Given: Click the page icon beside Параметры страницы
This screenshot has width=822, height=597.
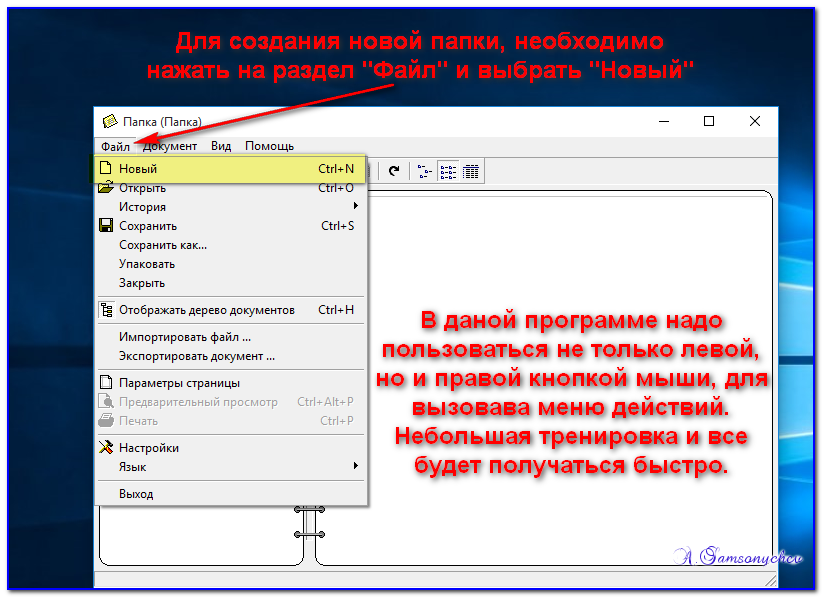Looking at the screenshot, I should (x=106, y=381).
